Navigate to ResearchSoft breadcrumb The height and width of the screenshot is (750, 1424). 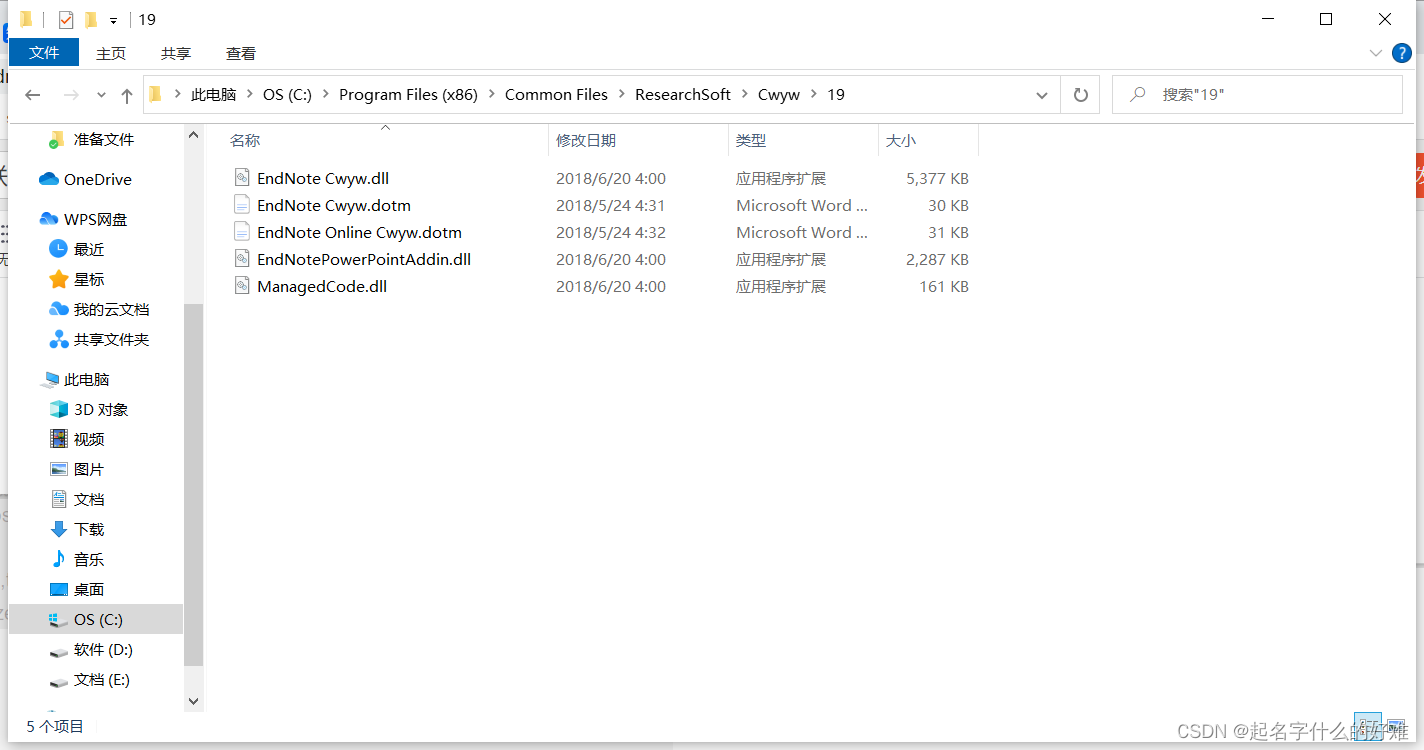click(x=683, y=95)
